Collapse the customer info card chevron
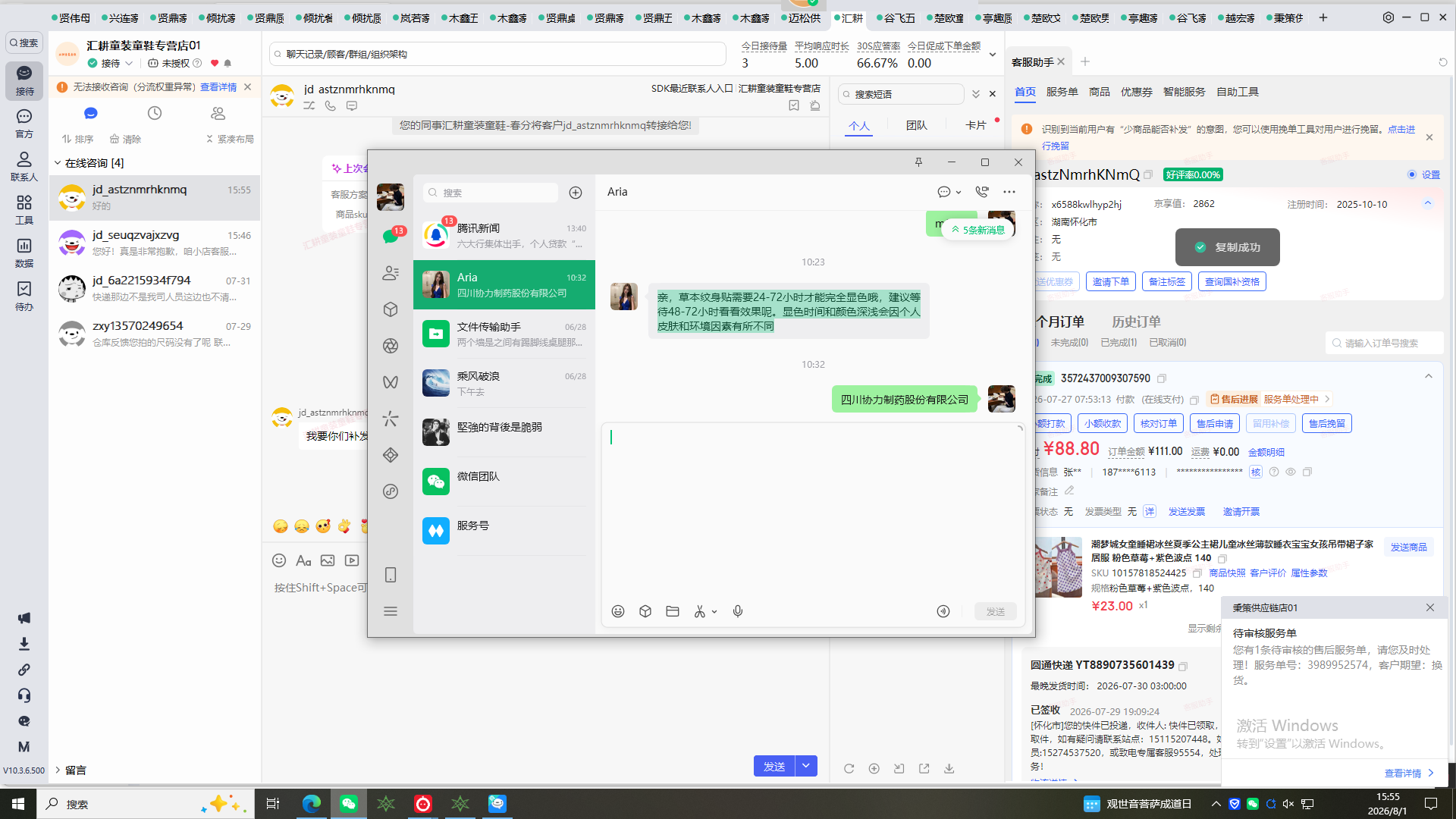The width and height of the screenshot is (1456, 819). point(1428,203)
